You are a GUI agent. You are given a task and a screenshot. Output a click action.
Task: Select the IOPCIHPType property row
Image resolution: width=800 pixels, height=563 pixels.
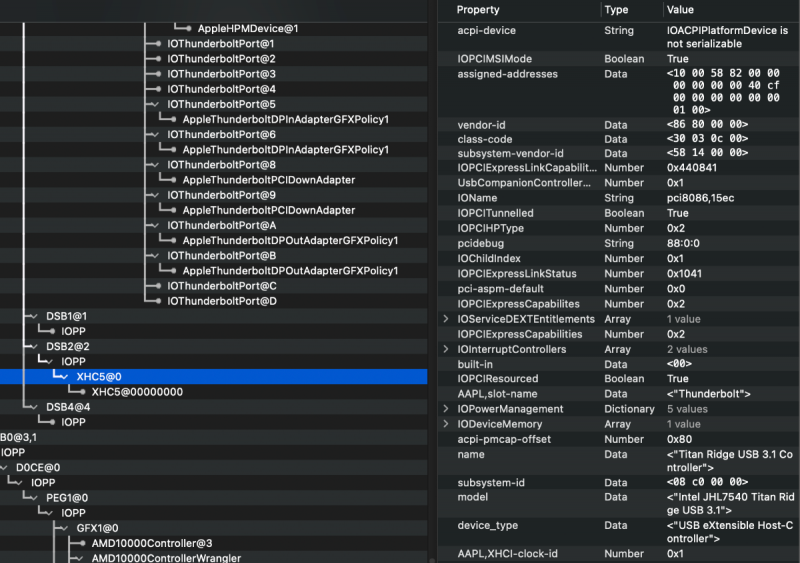pos(618,228)
